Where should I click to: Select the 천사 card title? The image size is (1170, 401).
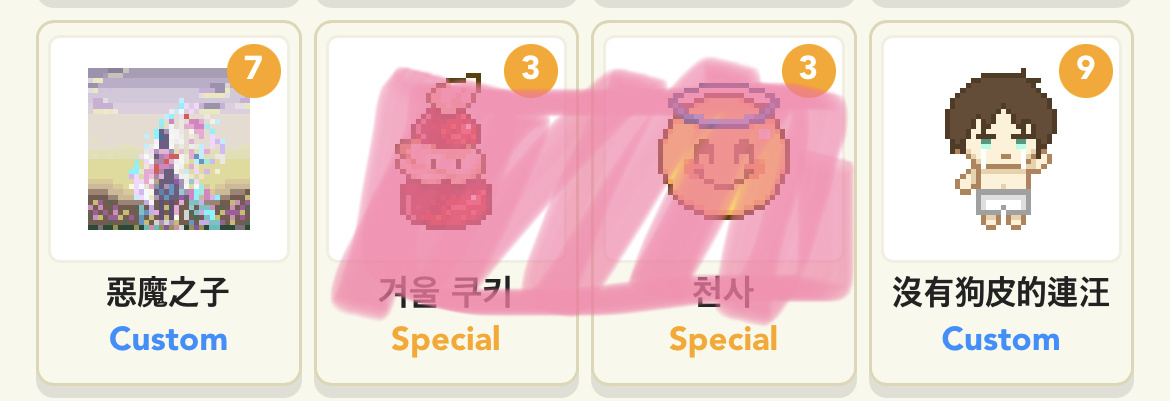723,292
